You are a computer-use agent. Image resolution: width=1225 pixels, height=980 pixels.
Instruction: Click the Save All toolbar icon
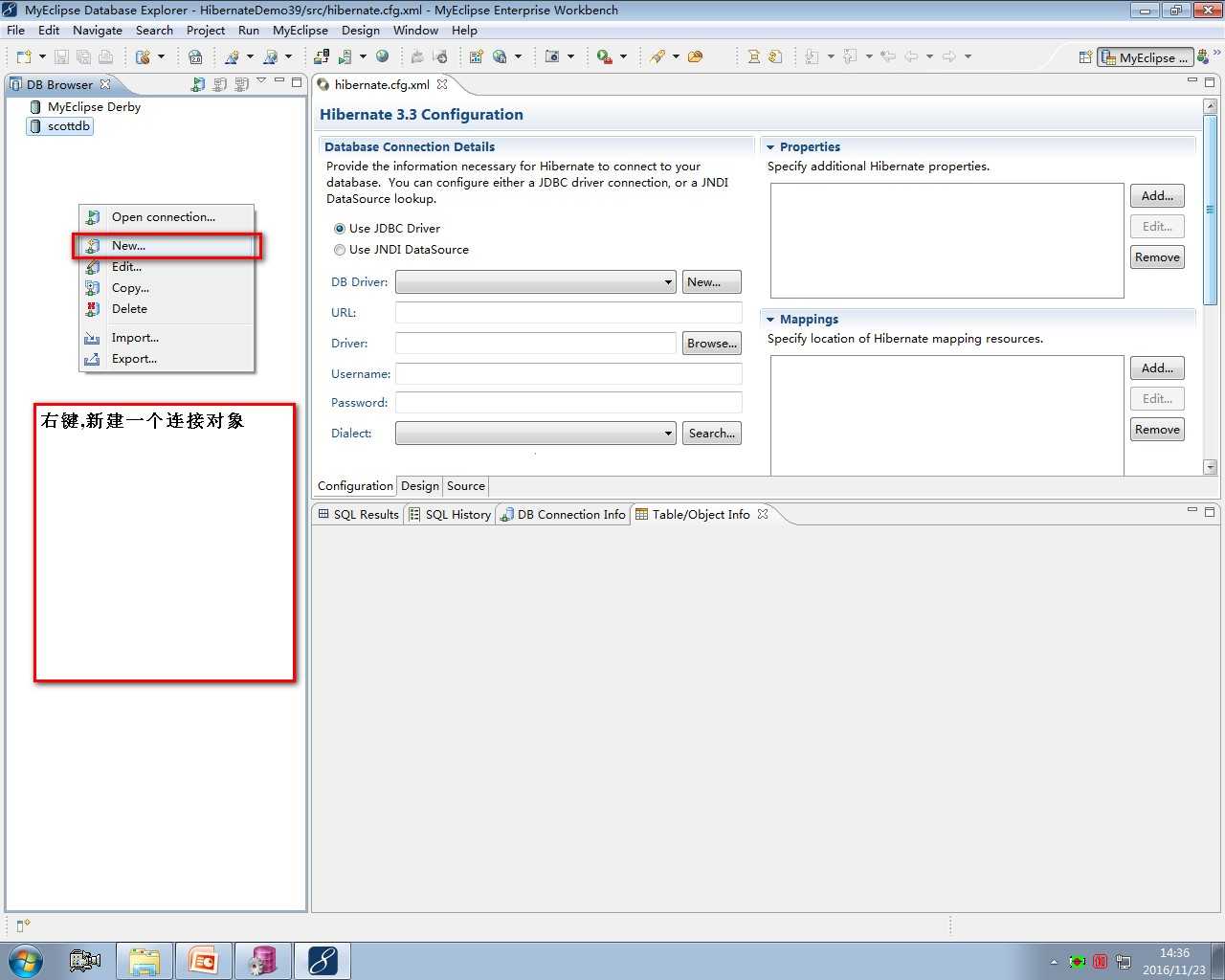(x=83, y=57)
